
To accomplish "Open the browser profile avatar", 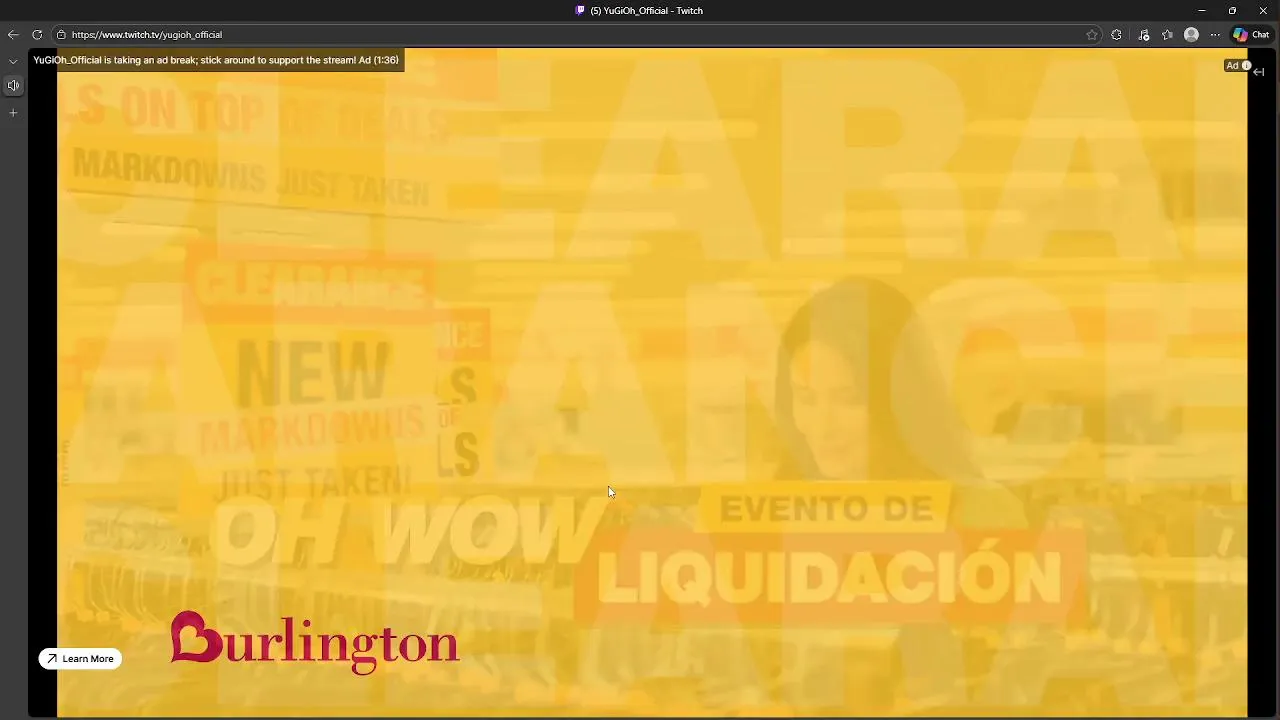I will click(x=1191, y=34).
